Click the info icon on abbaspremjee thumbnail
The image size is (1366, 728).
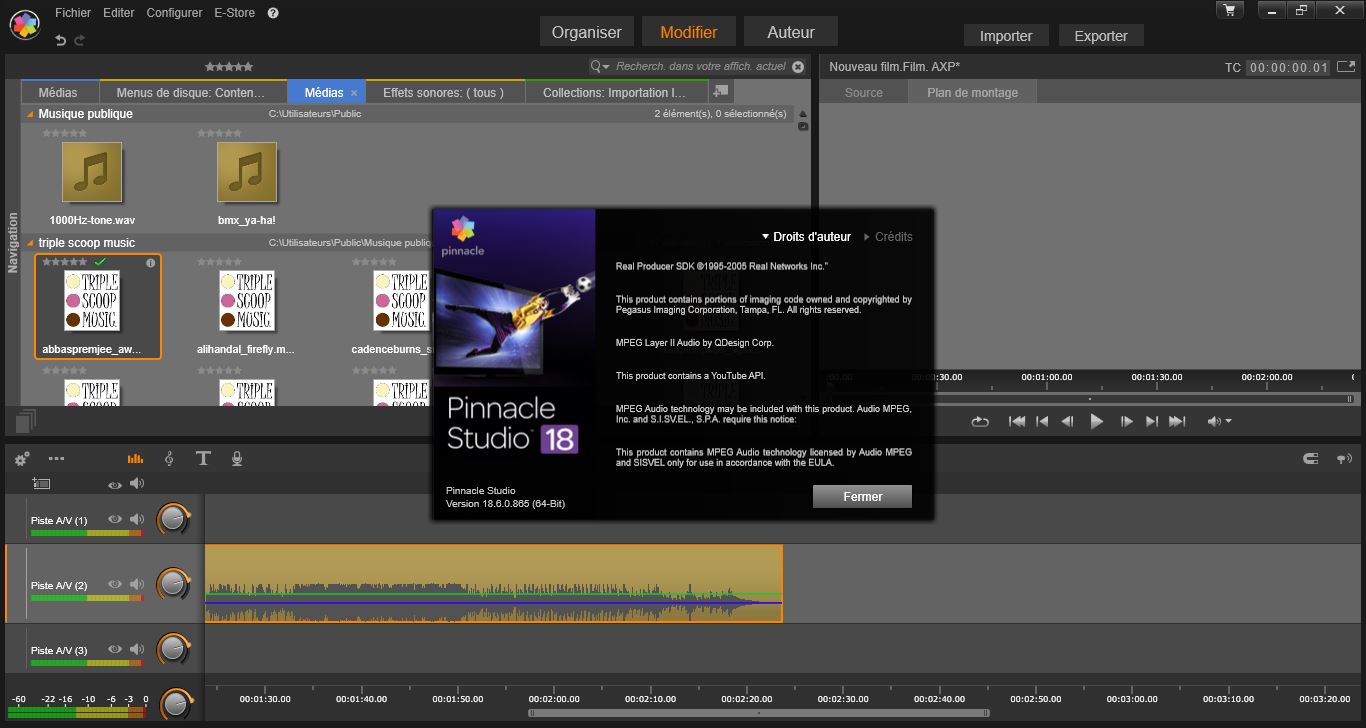click(151, 263)
